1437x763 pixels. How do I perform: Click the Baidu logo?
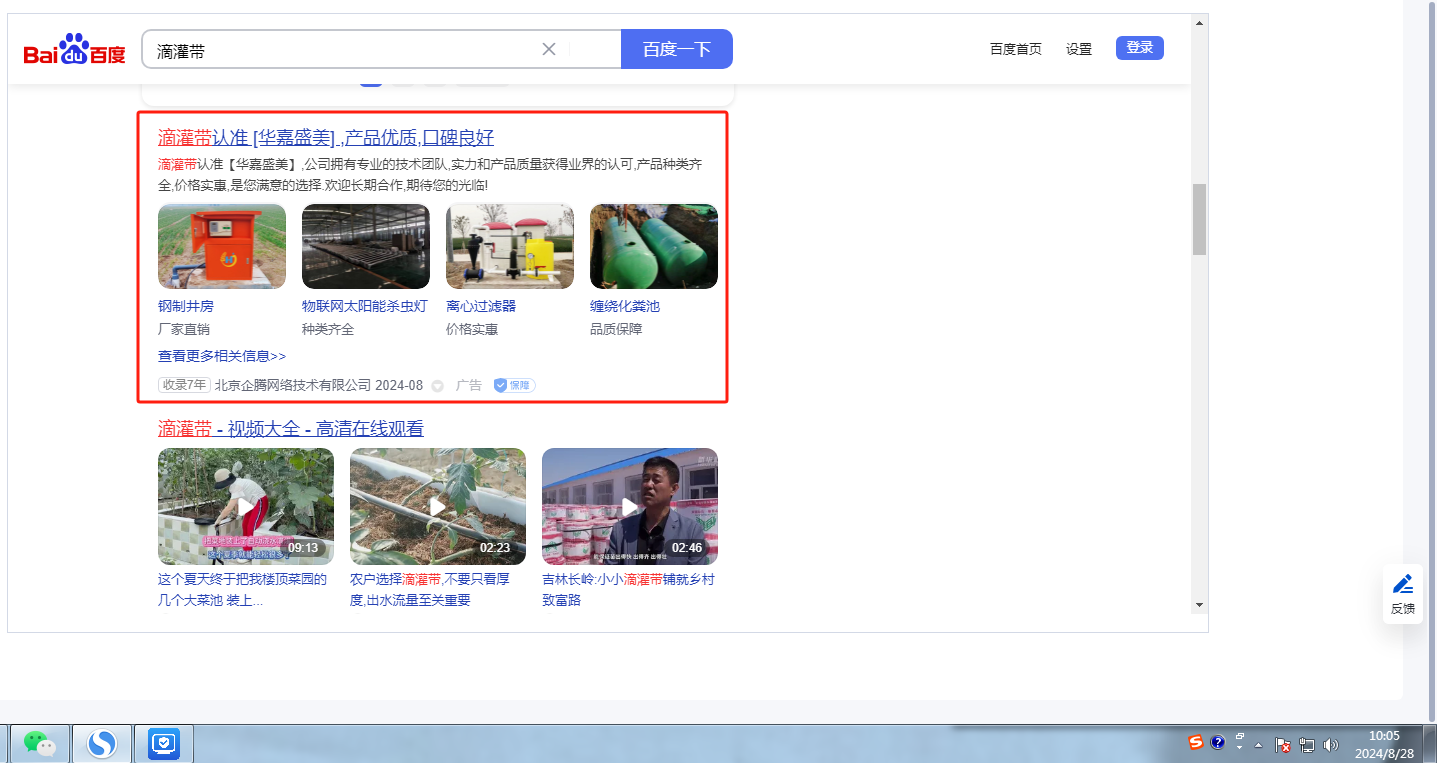[x=75, y=50]
